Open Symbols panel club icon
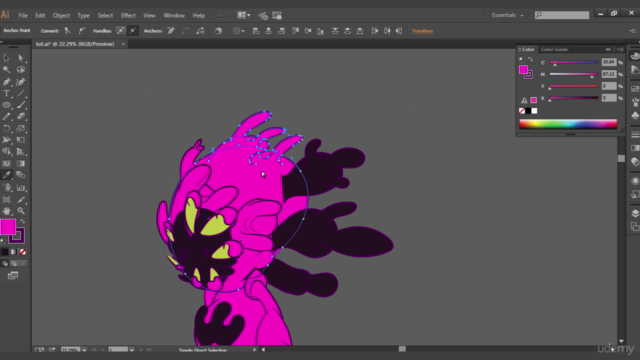Viewport: 640px width, 360px height. click(635, 116)
